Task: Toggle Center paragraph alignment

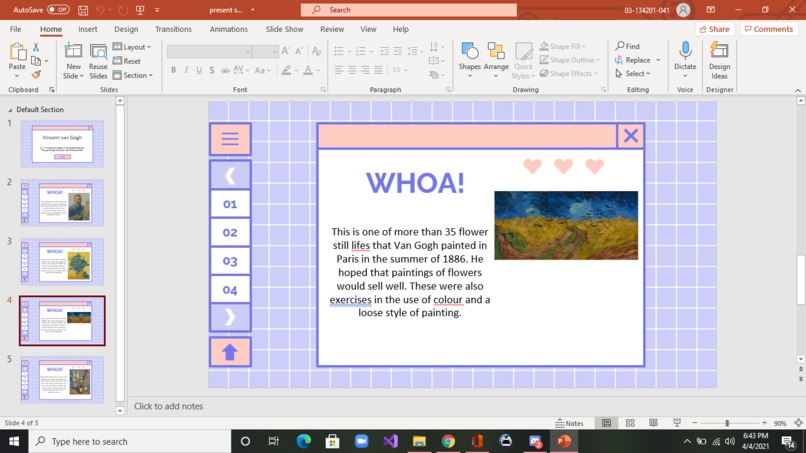Action: coord(352,70)
